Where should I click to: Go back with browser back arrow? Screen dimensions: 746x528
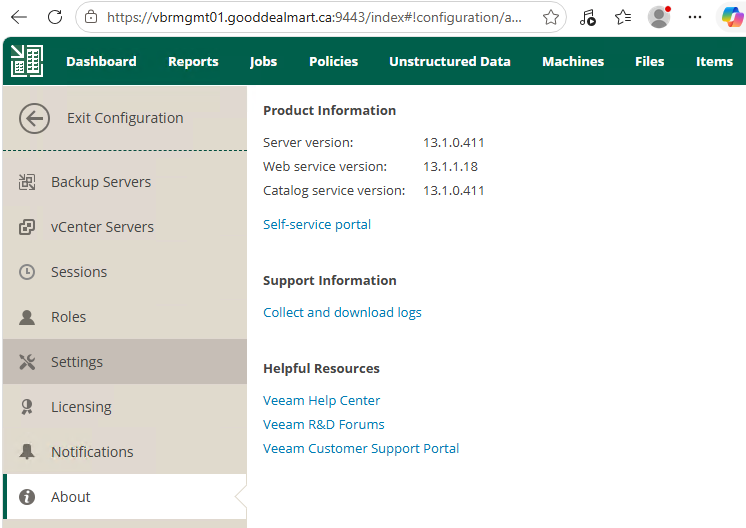pyautogui.click(x=19, y=18)
